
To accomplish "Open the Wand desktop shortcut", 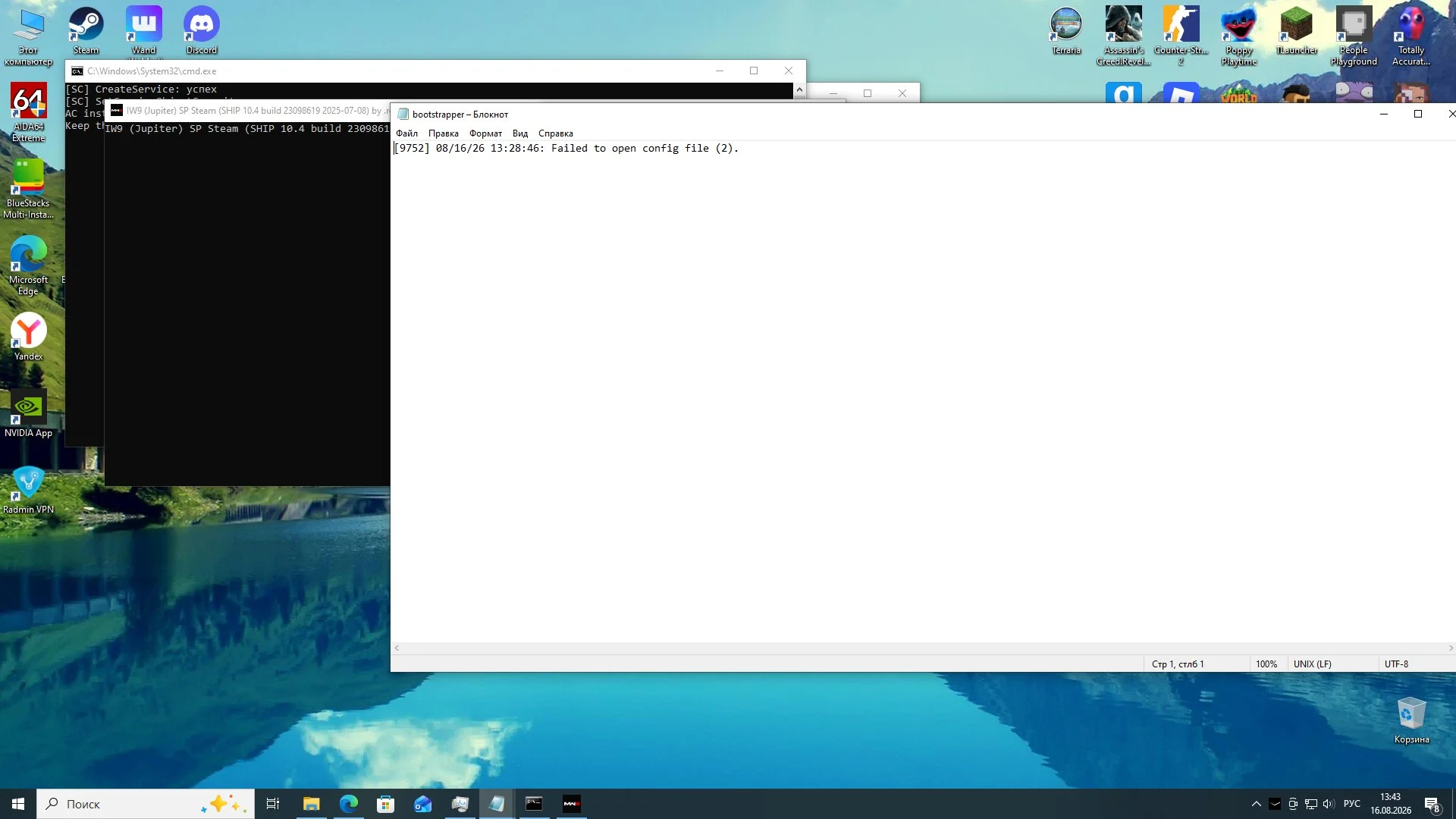I will click(x=143, y=31).
